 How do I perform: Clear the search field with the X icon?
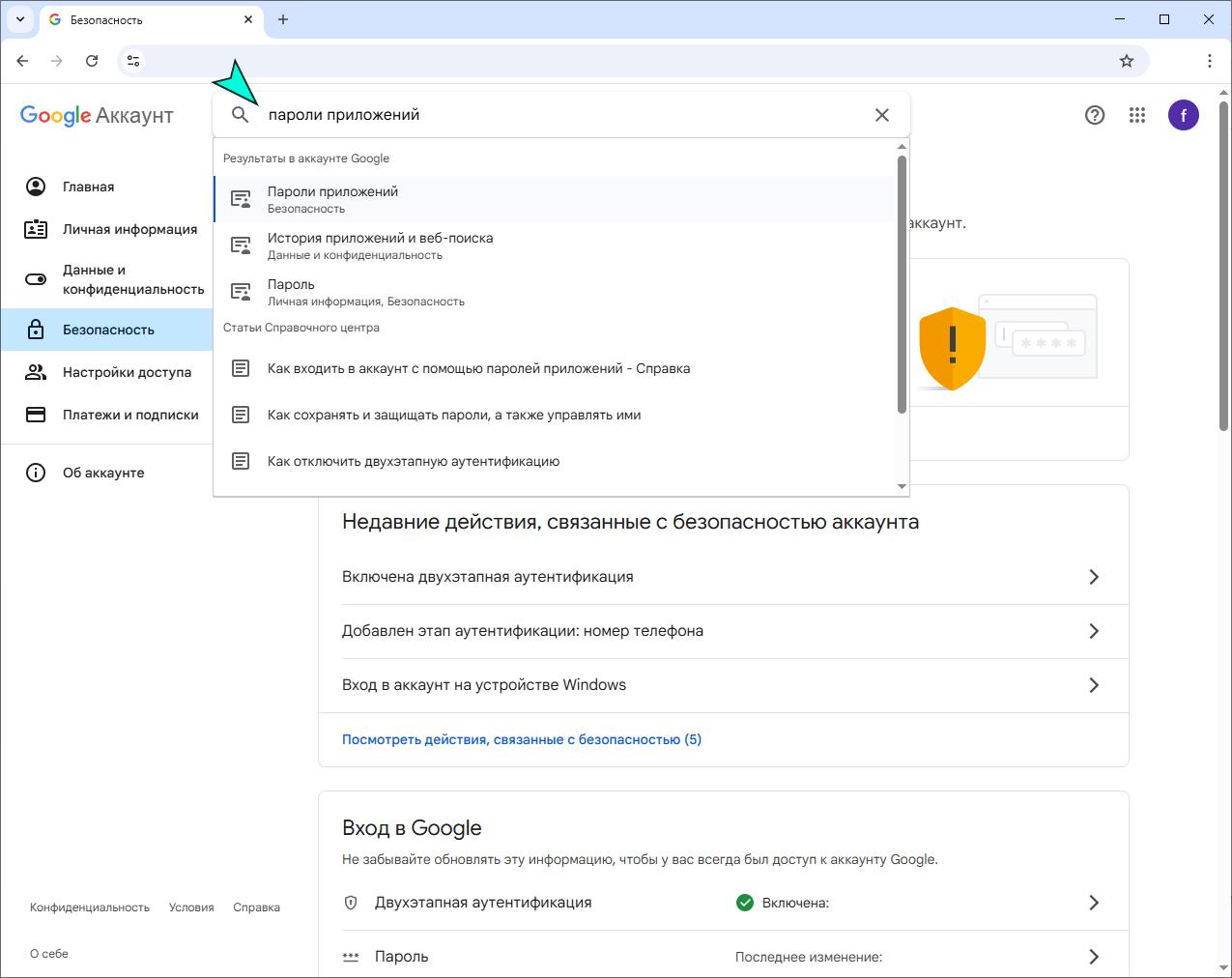(x=882, y=114)
